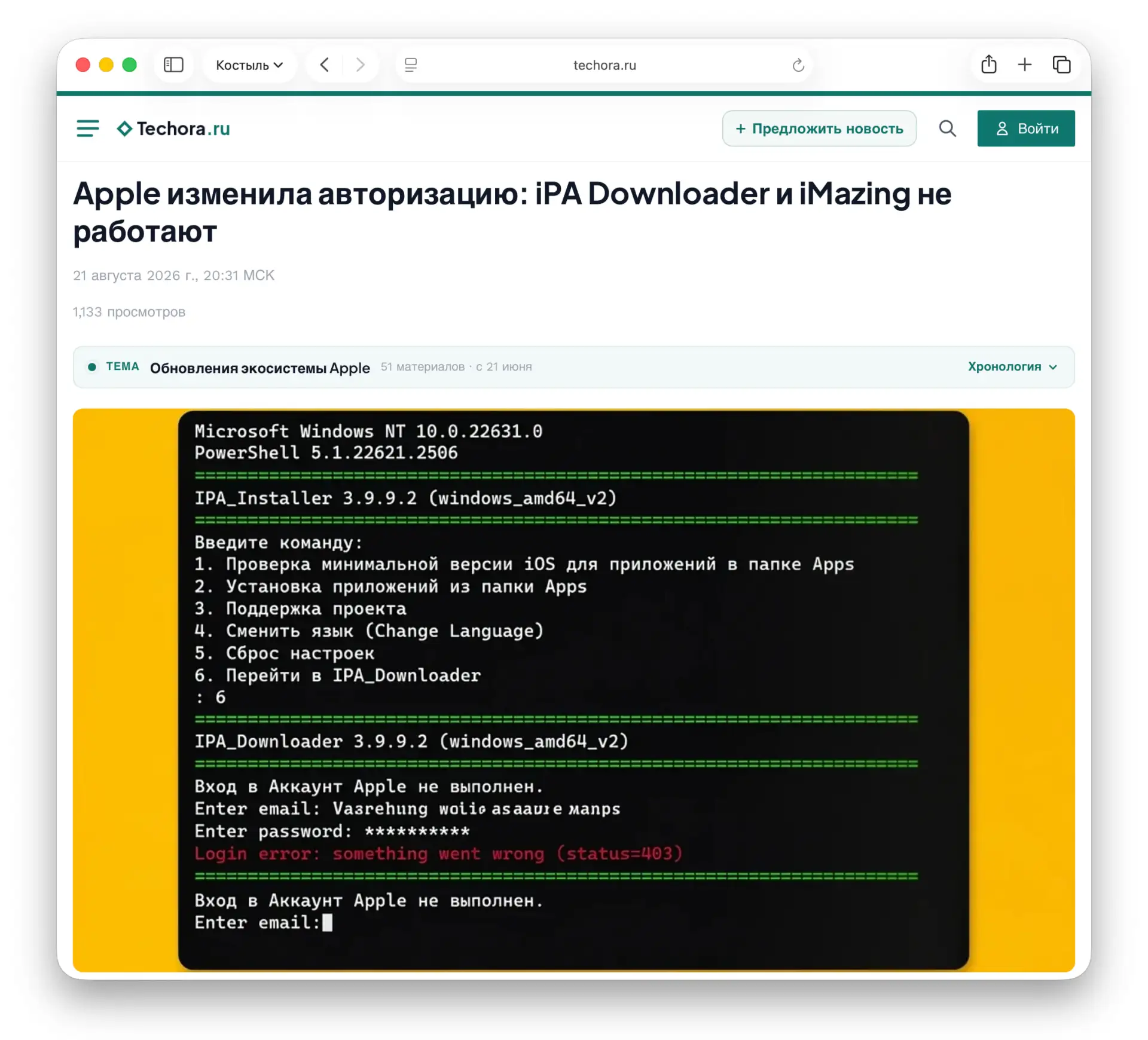Toggle the Safari sidebar

click(173, 65)
